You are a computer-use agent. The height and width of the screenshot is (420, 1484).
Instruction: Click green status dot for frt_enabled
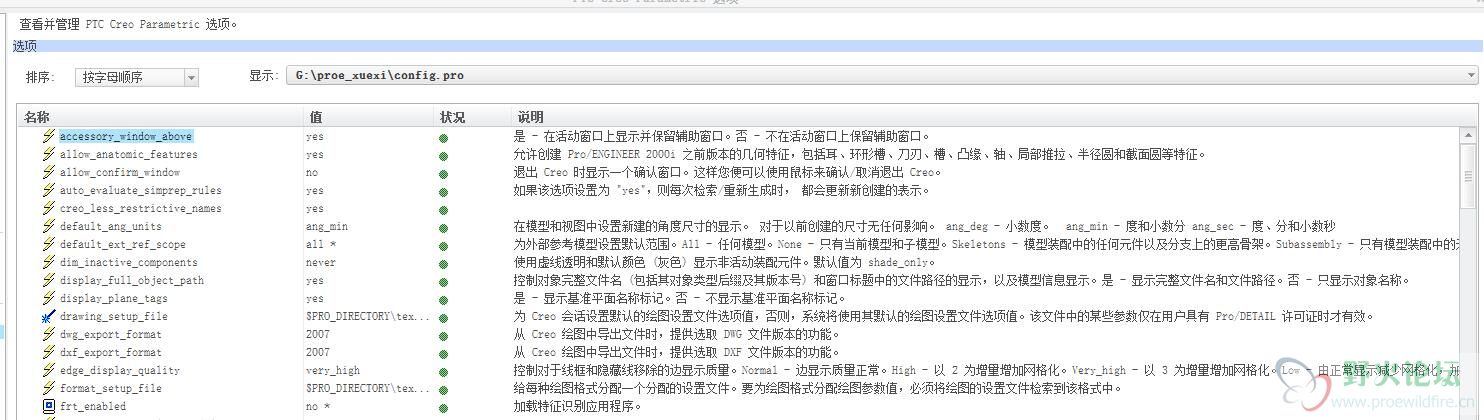(443, 407)
